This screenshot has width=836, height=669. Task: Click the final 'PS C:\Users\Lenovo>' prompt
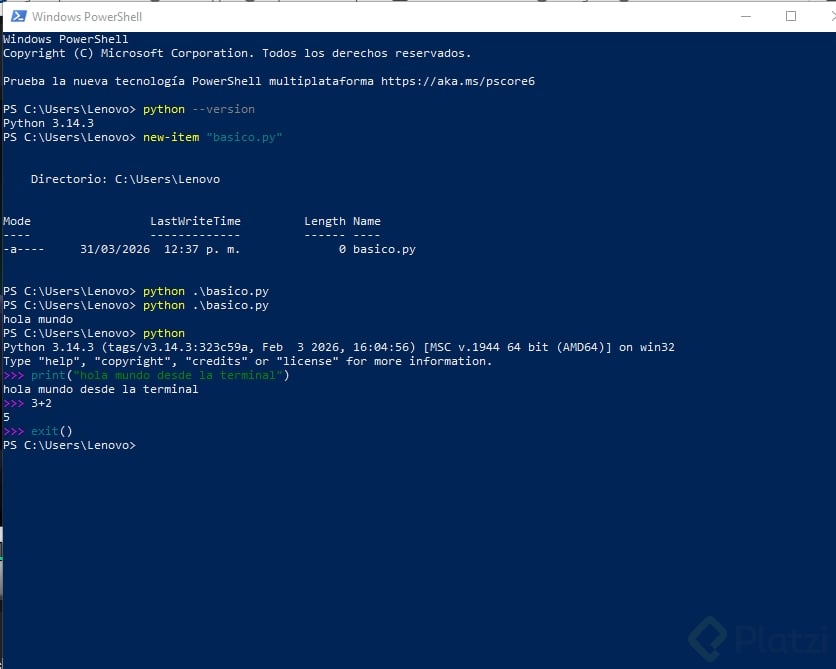coord(69,445)
